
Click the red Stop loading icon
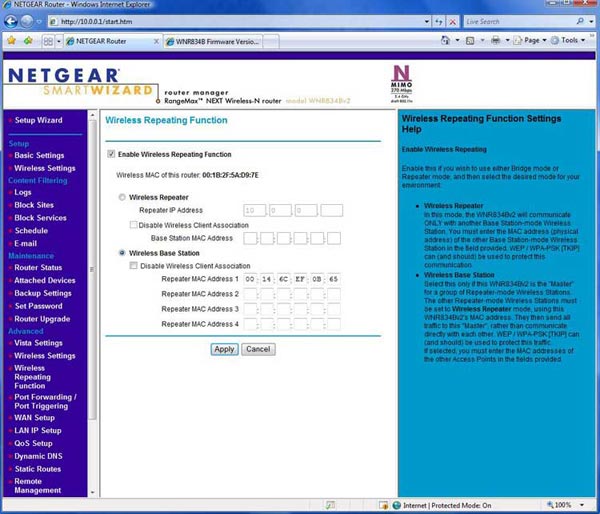point(452,22)
